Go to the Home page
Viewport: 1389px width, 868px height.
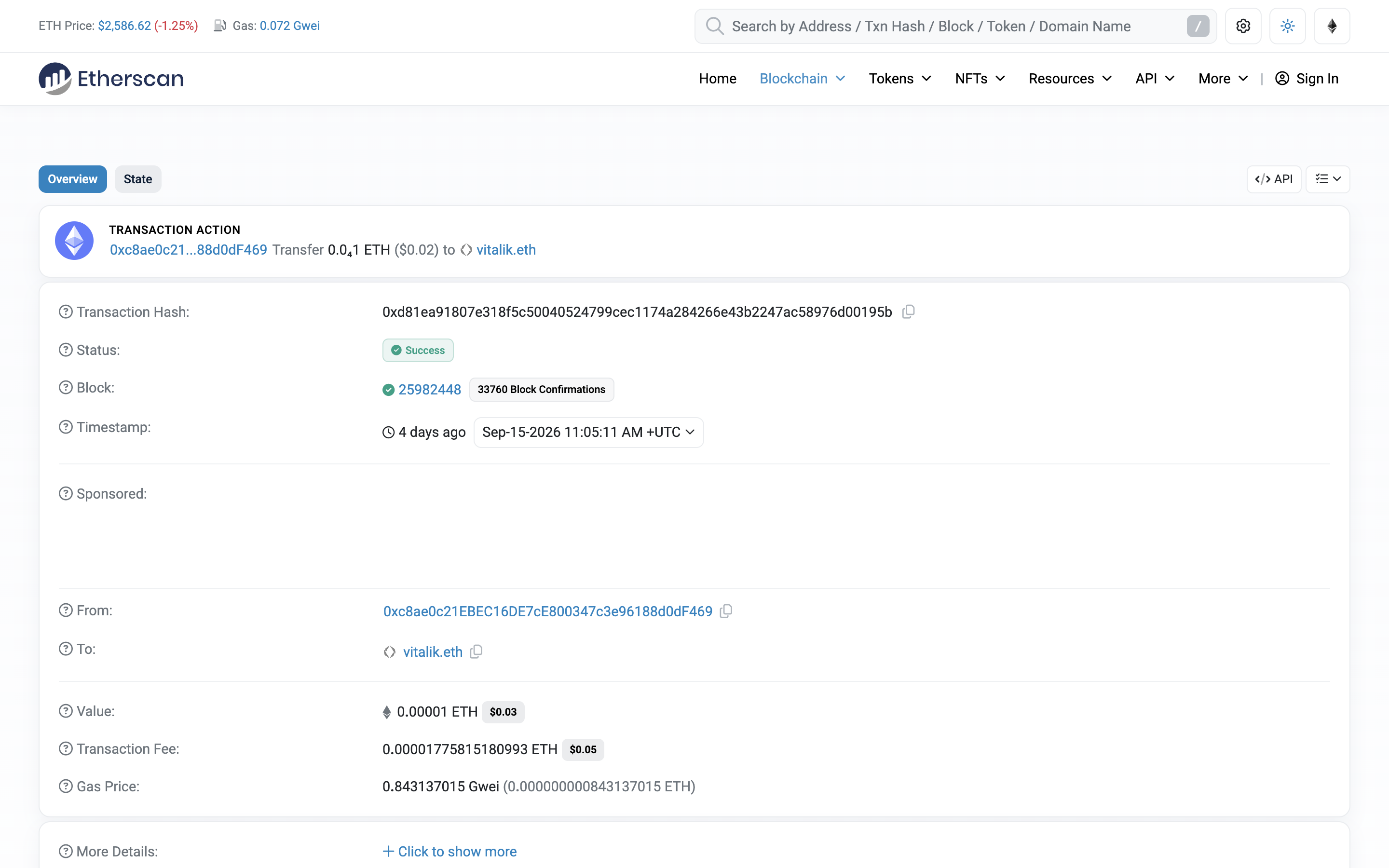[718, 79]
